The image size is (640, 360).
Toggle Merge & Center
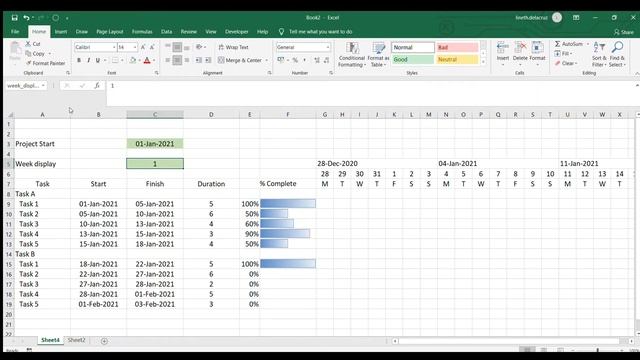pyautogui.click(x=240, y=60)
